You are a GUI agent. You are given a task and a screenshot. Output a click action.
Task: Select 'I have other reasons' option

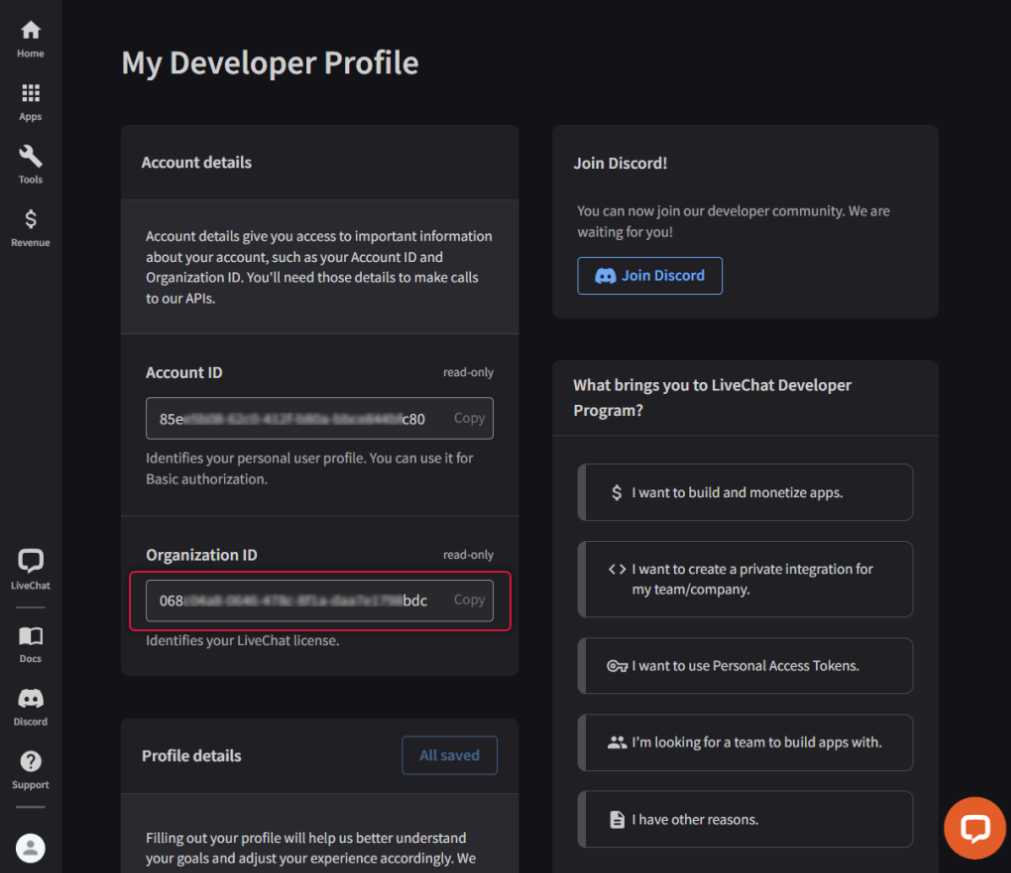(x=745, y=820)
